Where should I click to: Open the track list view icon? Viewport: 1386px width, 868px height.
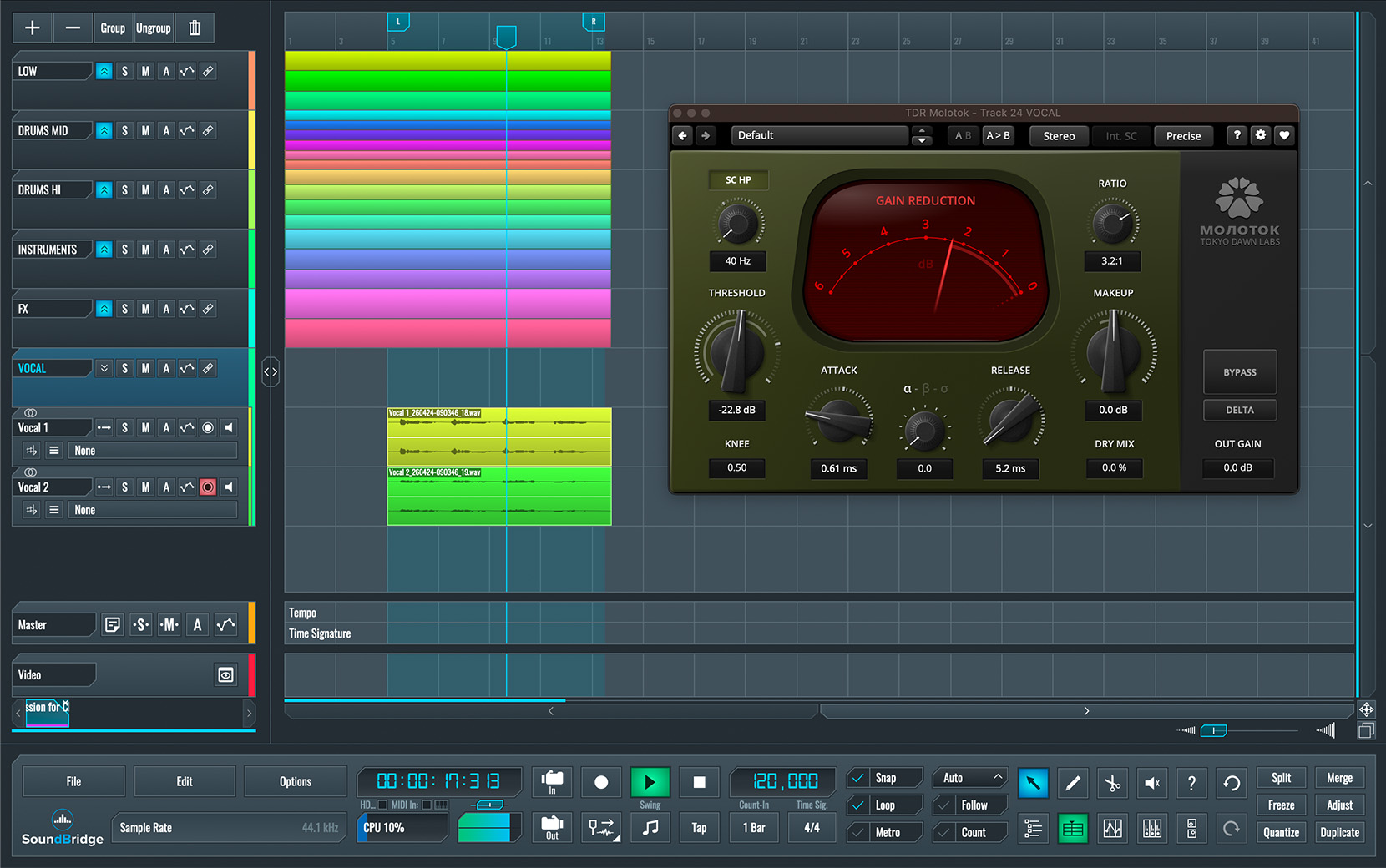click(x=1033, y=829)
